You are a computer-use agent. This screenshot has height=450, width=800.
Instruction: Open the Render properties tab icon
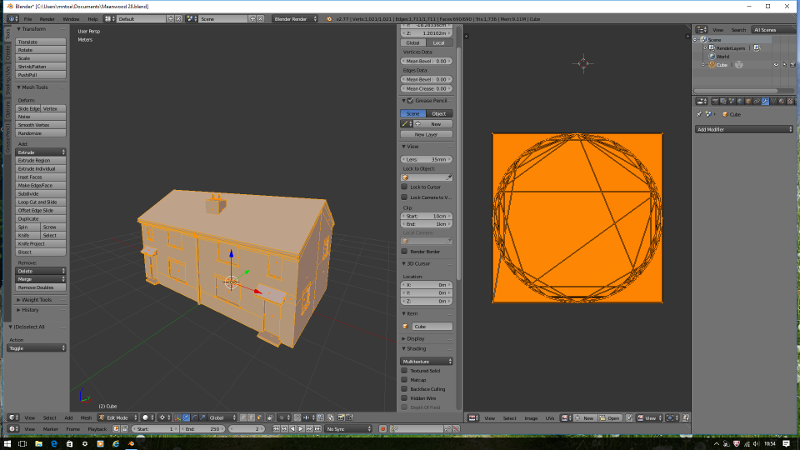point(715,101)
